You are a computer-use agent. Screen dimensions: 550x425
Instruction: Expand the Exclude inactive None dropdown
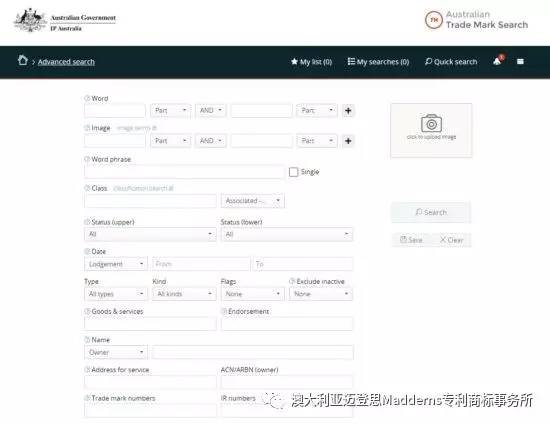pos(321,294)
